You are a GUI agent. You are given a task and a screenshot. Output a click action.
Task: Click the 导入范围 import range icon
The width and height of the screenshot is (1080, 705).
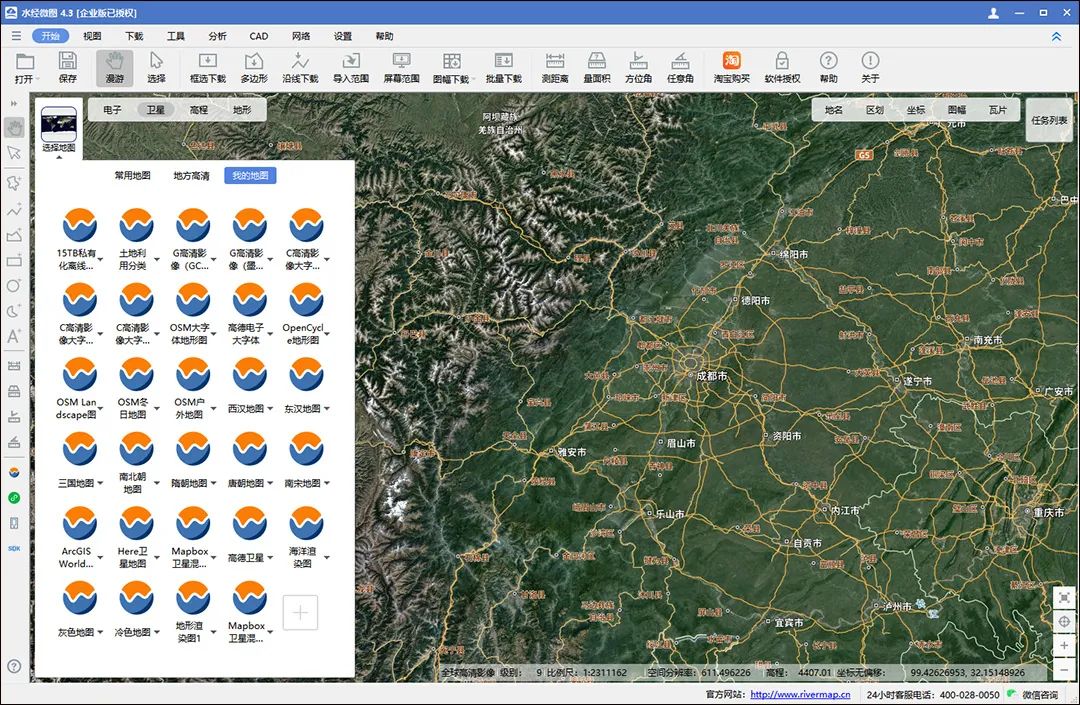point(351,67)
